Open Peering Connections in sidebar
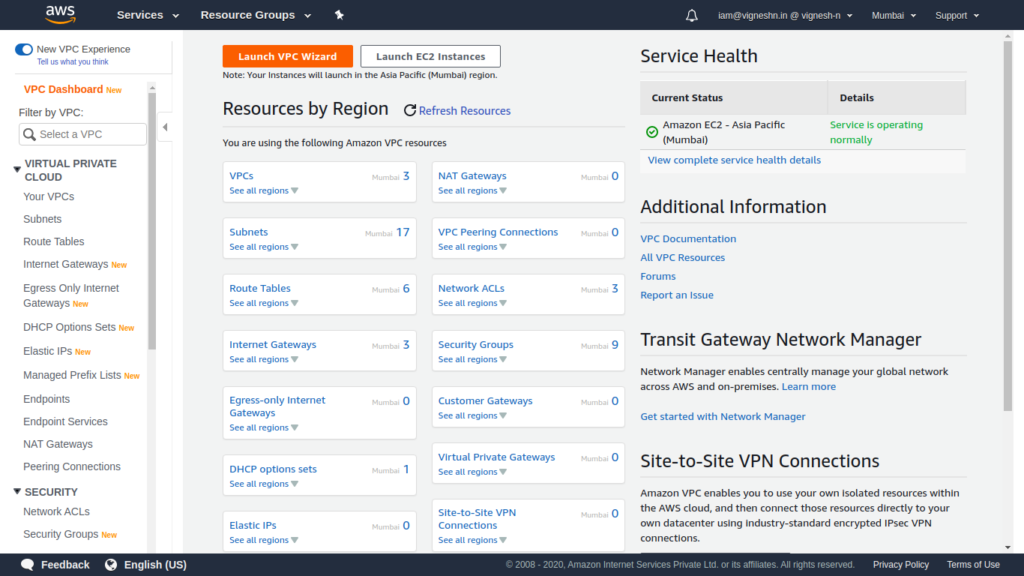Screen dimensions: 1024x576 [x=72, y=467]
